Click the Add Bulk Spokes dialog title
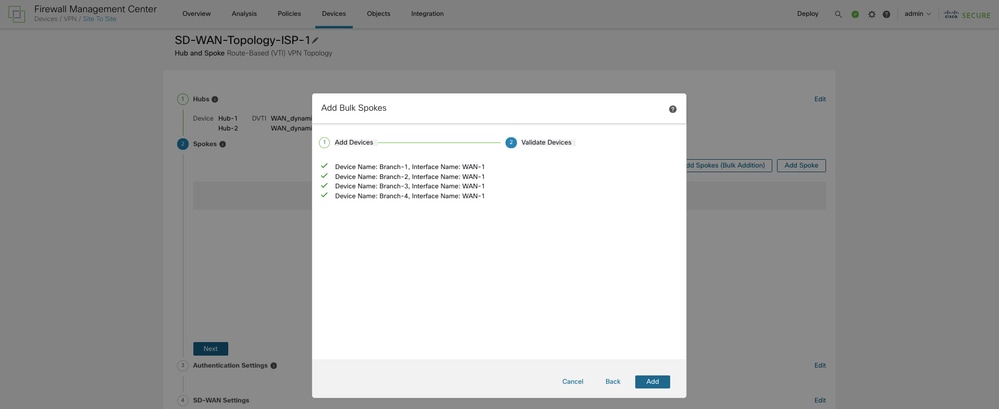The image size is (999, 409). tap(354, 108)
